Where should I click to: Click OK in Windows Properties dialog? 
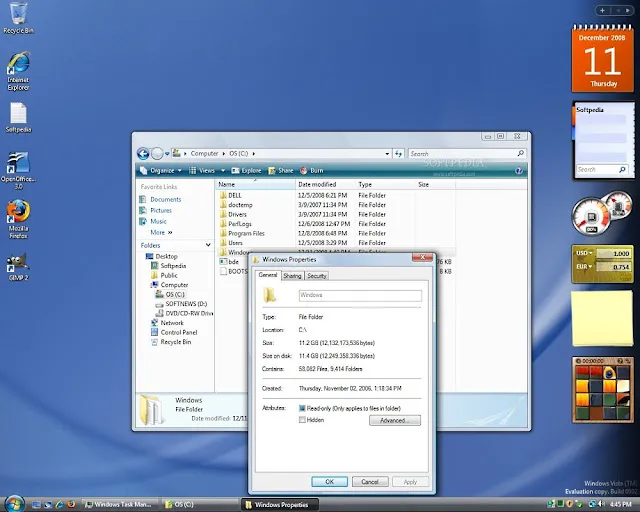(x=329, y=482)
